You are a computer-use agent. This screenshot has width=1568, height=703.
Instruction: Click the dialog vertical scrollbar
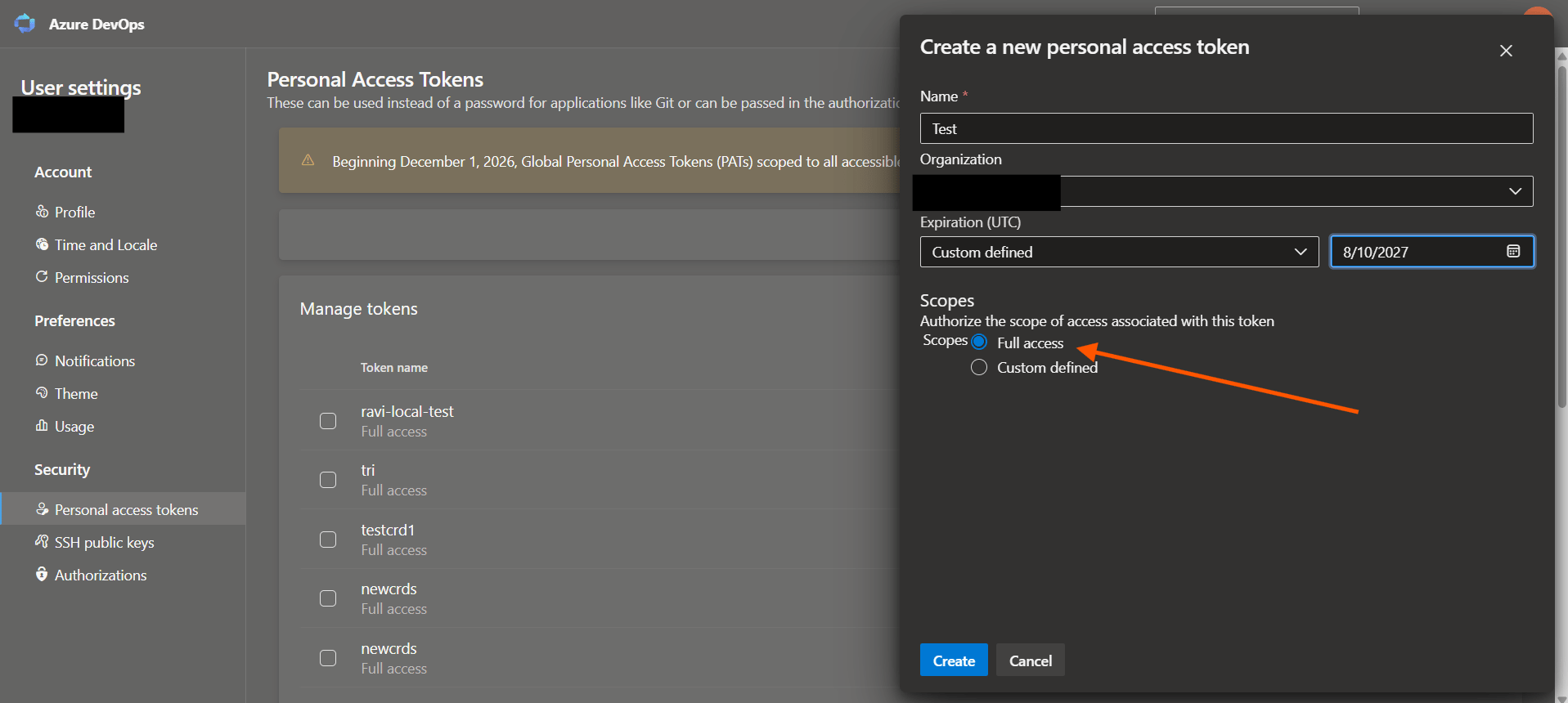click(1561, 237)
